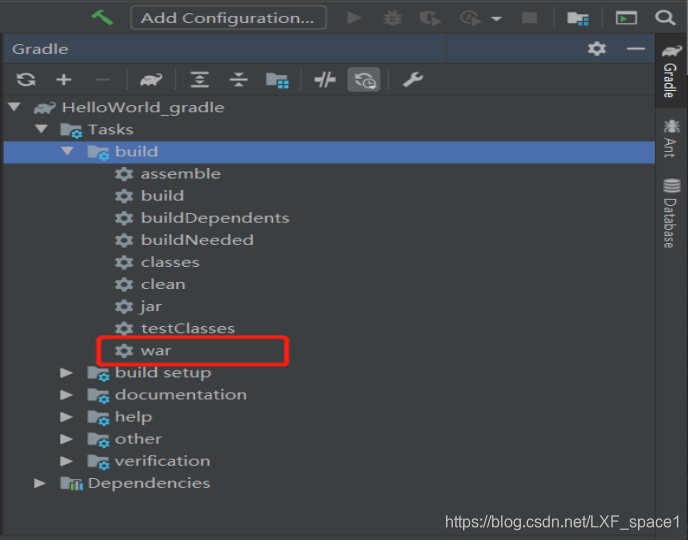This screenshot has height=541, width=689.
Task: Click the Debug bug icon in top toolbar
Action: point(392,18)
